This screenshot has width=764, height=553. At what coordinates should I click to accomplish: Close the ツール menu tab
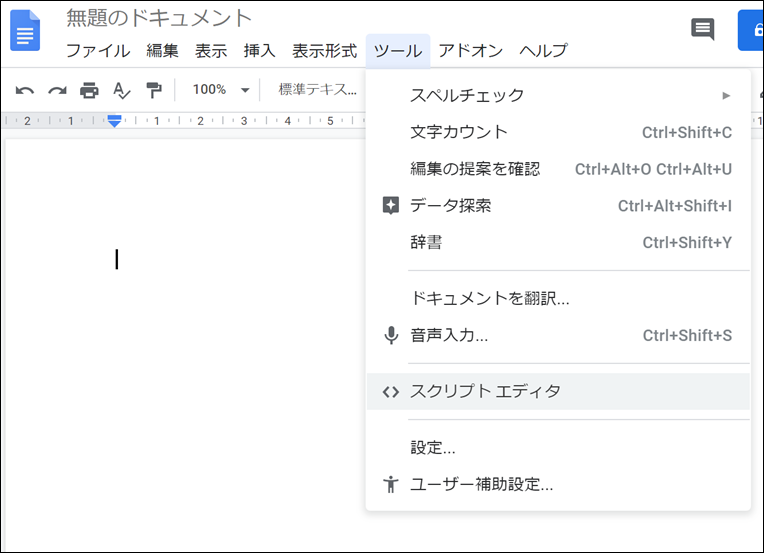tap(398, 51)
